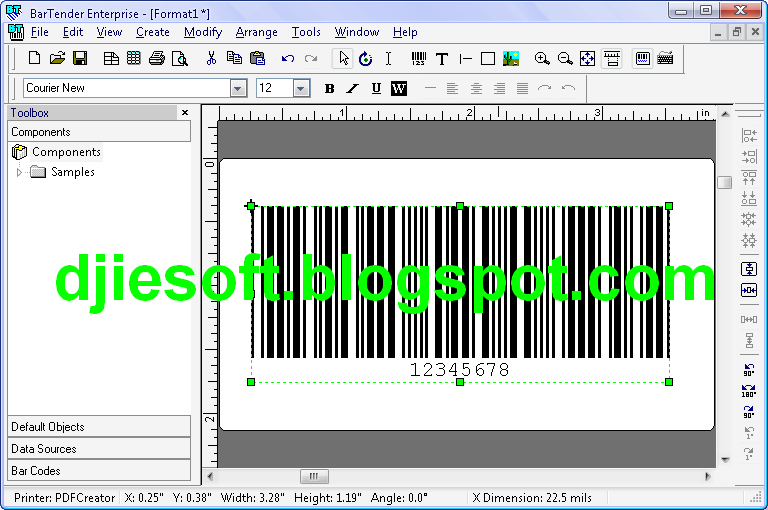The width and height of the screenshot is (768, 510).
Task: Click the horizontal scrollbar thumb
Action: (x=314, y=476)
